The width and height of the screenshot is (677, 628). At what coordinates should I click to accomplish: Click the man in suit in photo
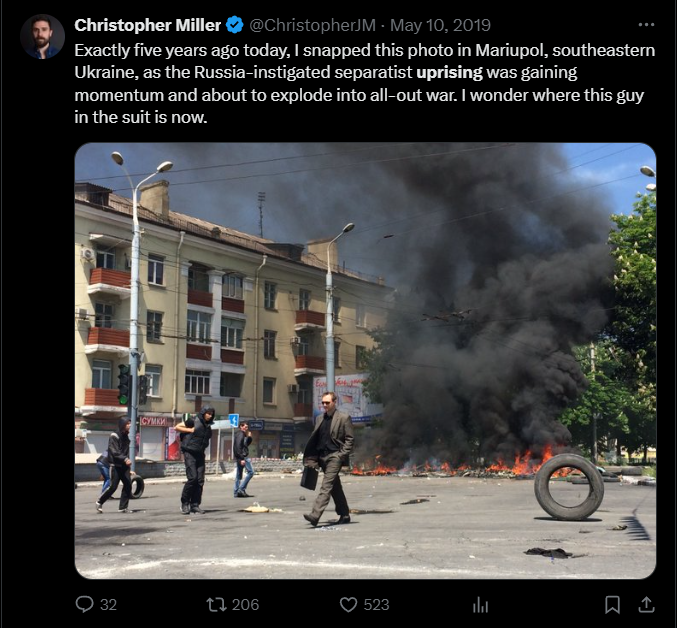[x=329, y=458]
